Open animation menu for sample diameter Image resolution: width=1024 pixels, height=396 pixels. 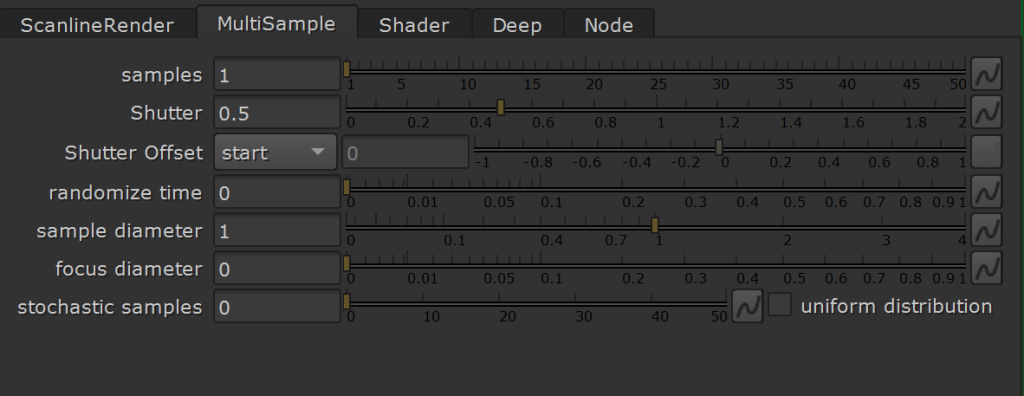click(986, 229)
